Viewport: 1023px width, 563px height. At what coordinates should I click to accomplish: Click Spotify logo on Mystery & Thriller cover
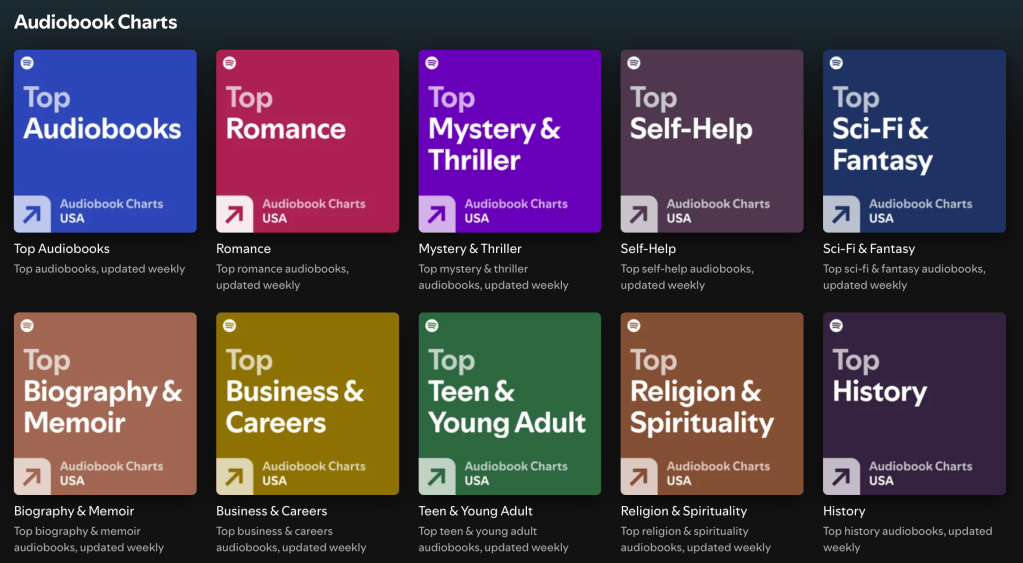click(432, 63)
